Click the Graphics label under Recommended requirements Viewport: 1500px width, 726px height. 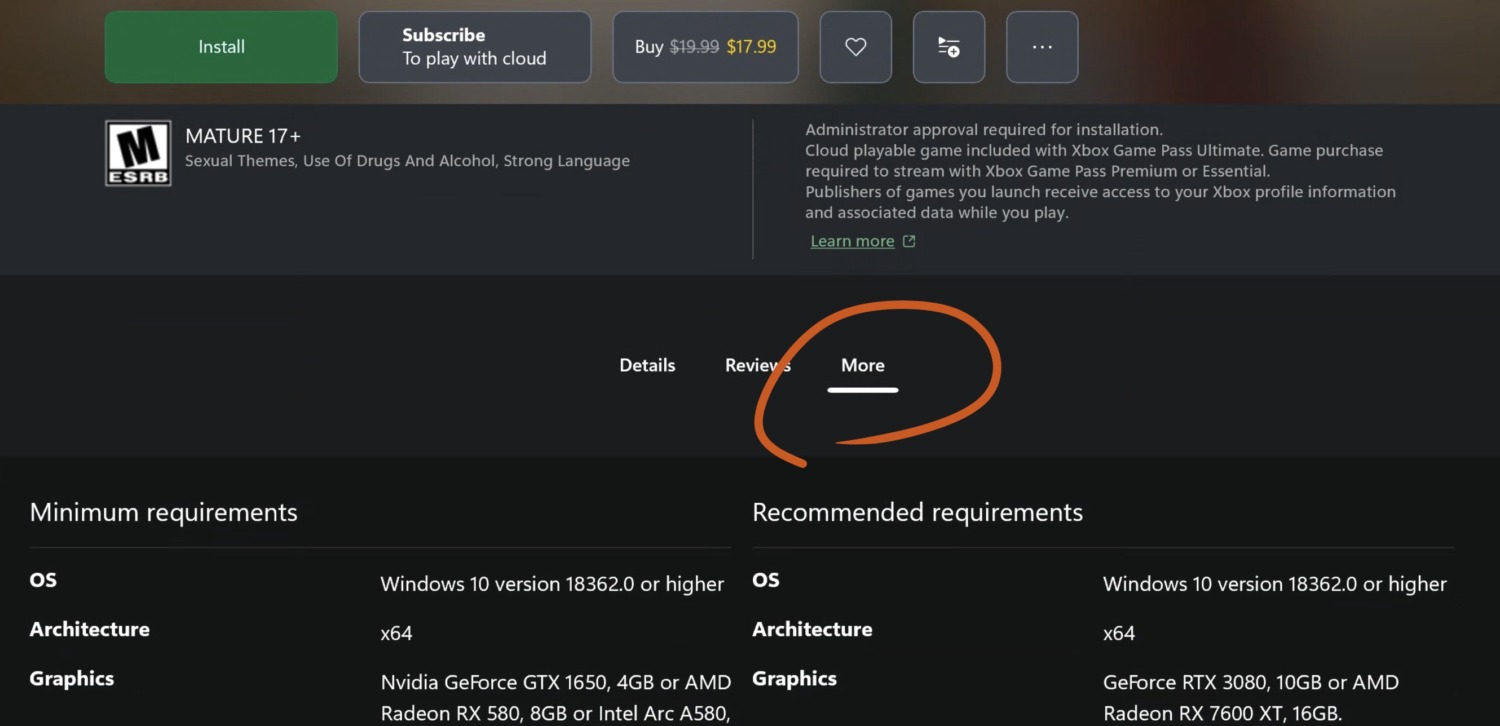(794, 678)
